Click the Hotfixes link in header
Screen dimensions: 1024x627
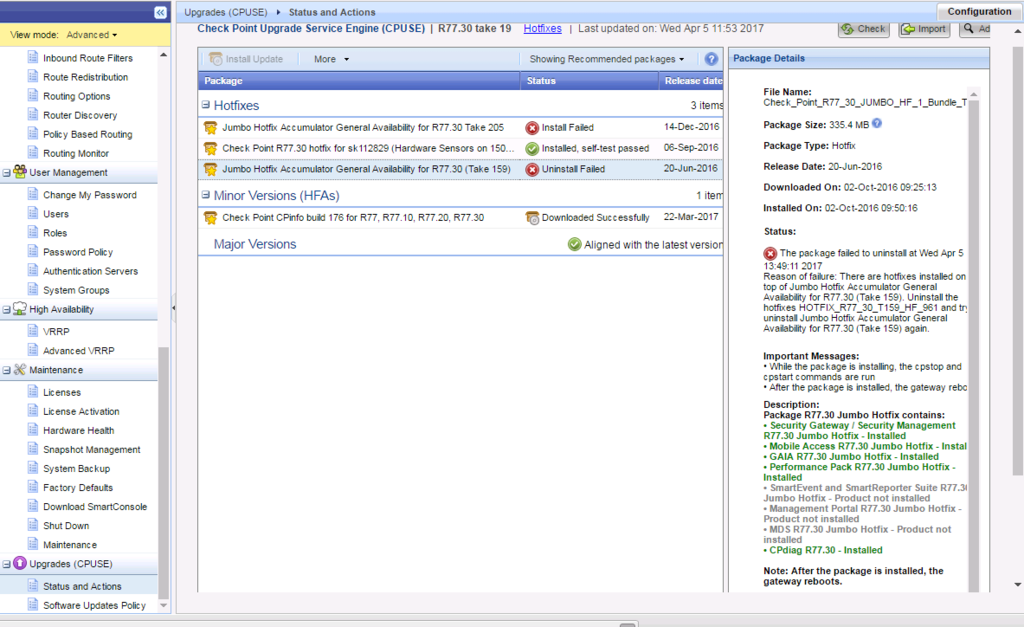(542, 28)
